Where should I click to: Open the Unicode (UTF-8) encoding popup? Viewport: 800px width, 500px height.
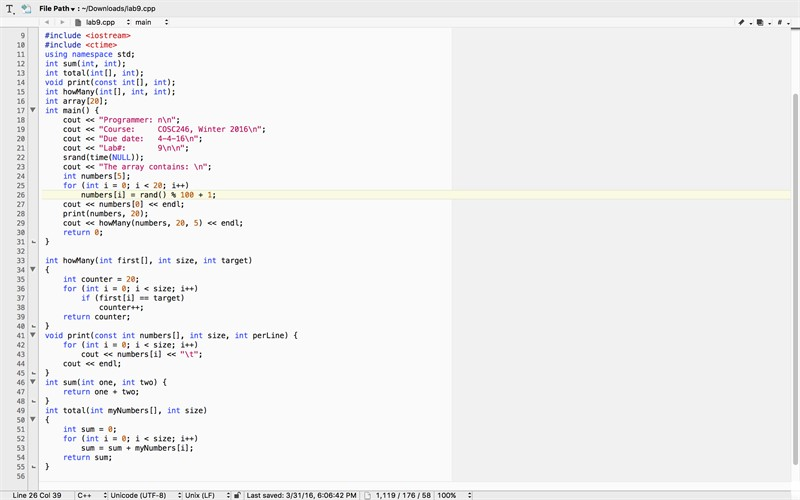pos(145,495)
